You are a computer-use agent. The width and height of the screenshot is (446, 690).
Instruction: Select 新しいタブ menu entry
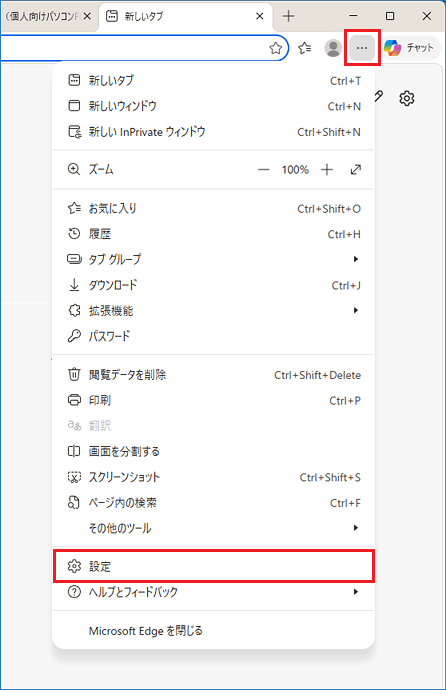click(x=214, y=81)
